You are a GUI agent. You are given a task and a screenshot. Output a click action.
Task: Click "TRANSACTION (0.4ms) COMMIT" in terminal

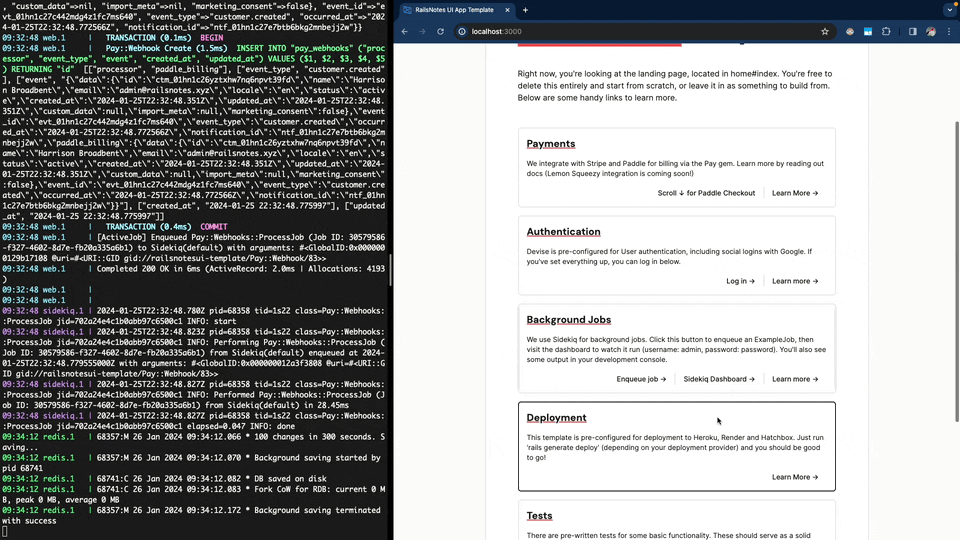[167, 227]
